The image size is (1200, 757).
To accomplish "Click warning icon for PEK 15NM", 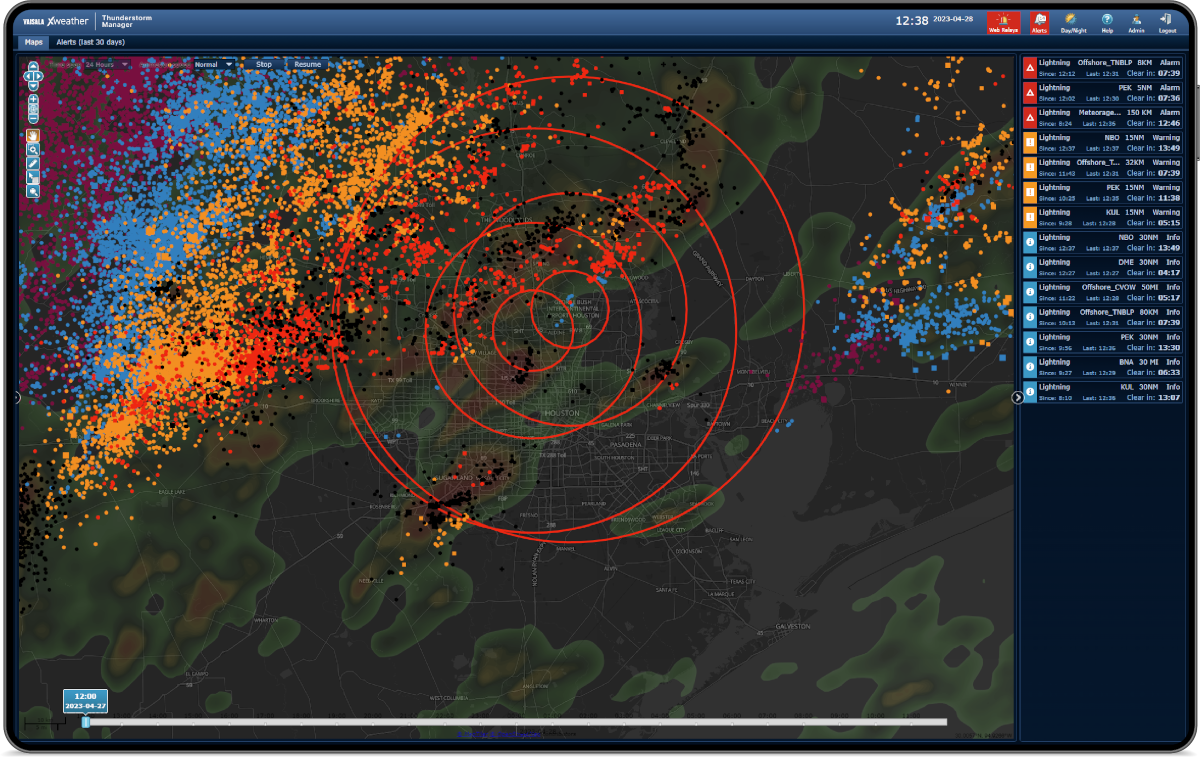I will (1029, 193).
